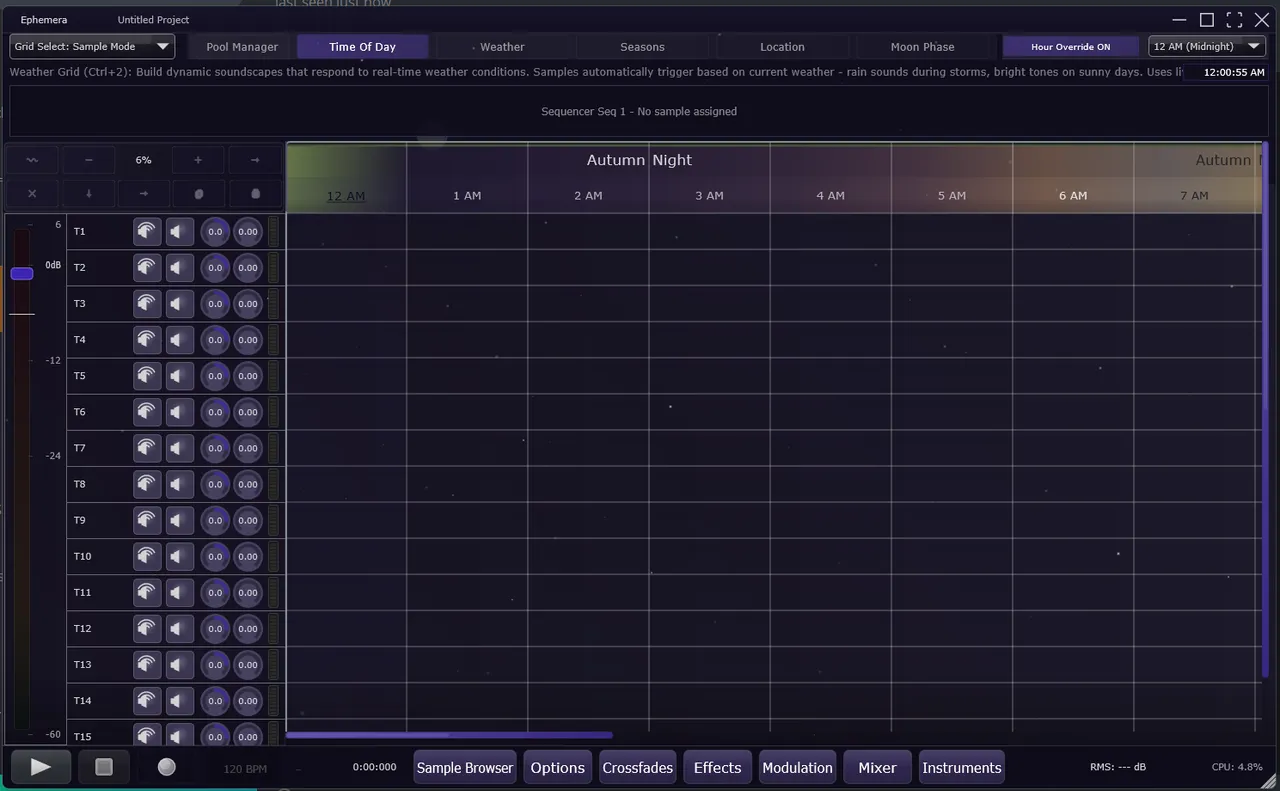Toggle the trigger icon on track T10

(x=147, y=556)
